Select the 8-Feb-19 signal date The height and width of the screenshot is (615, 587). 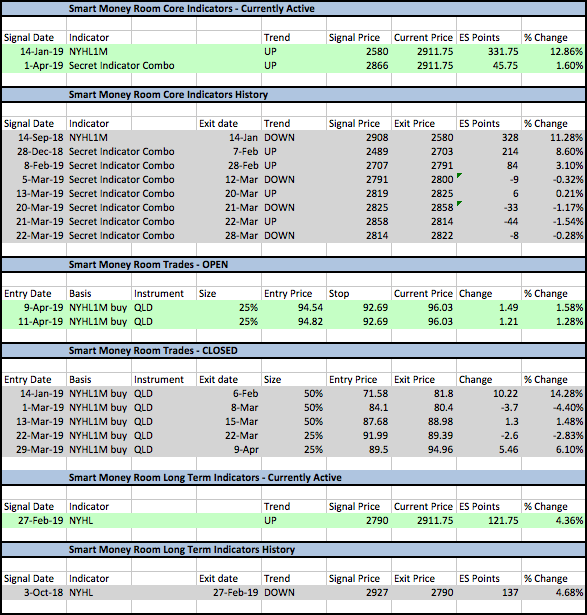(44, 166)
